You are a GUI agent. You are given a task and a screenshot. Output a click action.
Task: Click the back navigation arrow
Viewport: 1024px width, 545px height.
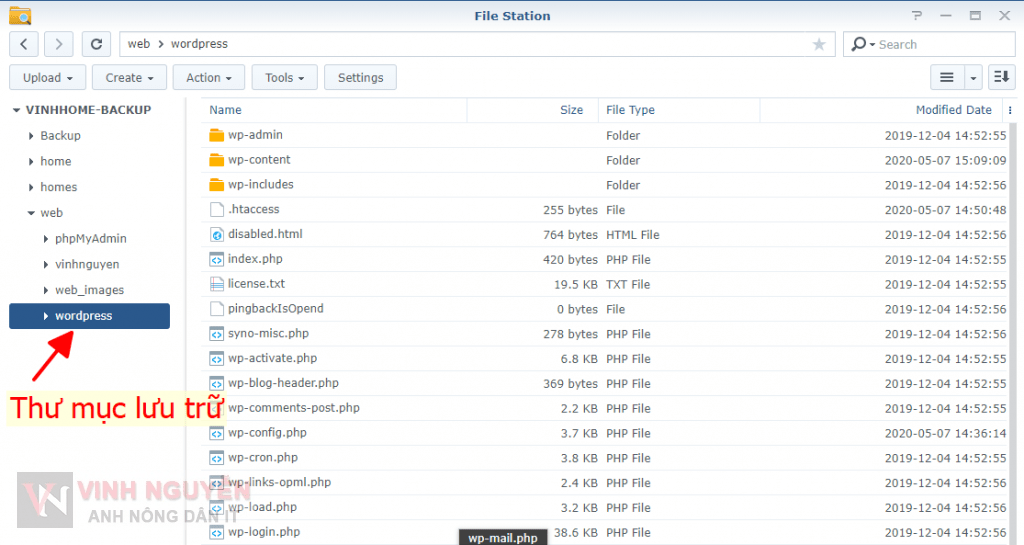click(x=24, y=44)
